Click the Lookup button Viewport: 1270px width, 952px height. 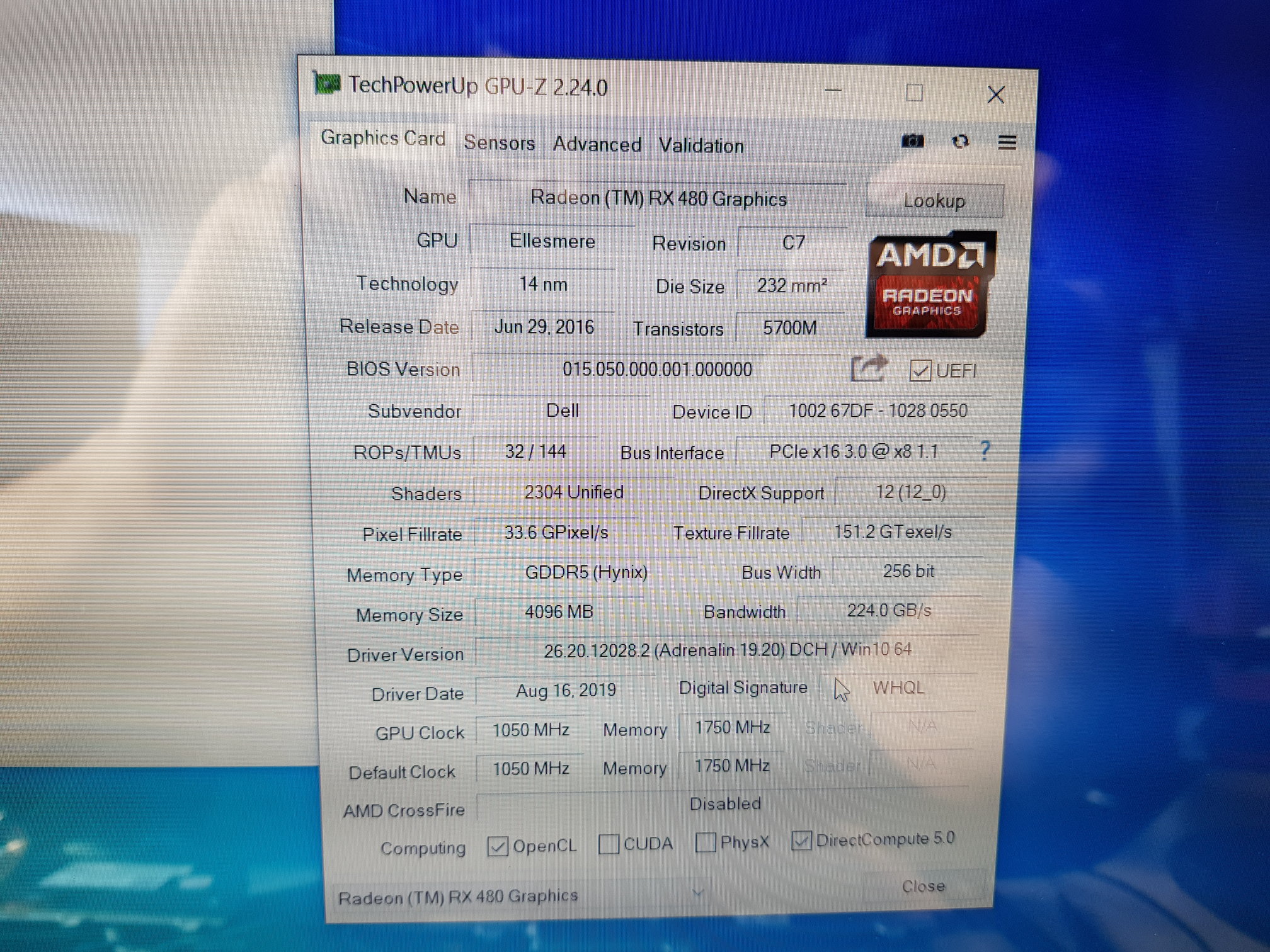934,201
